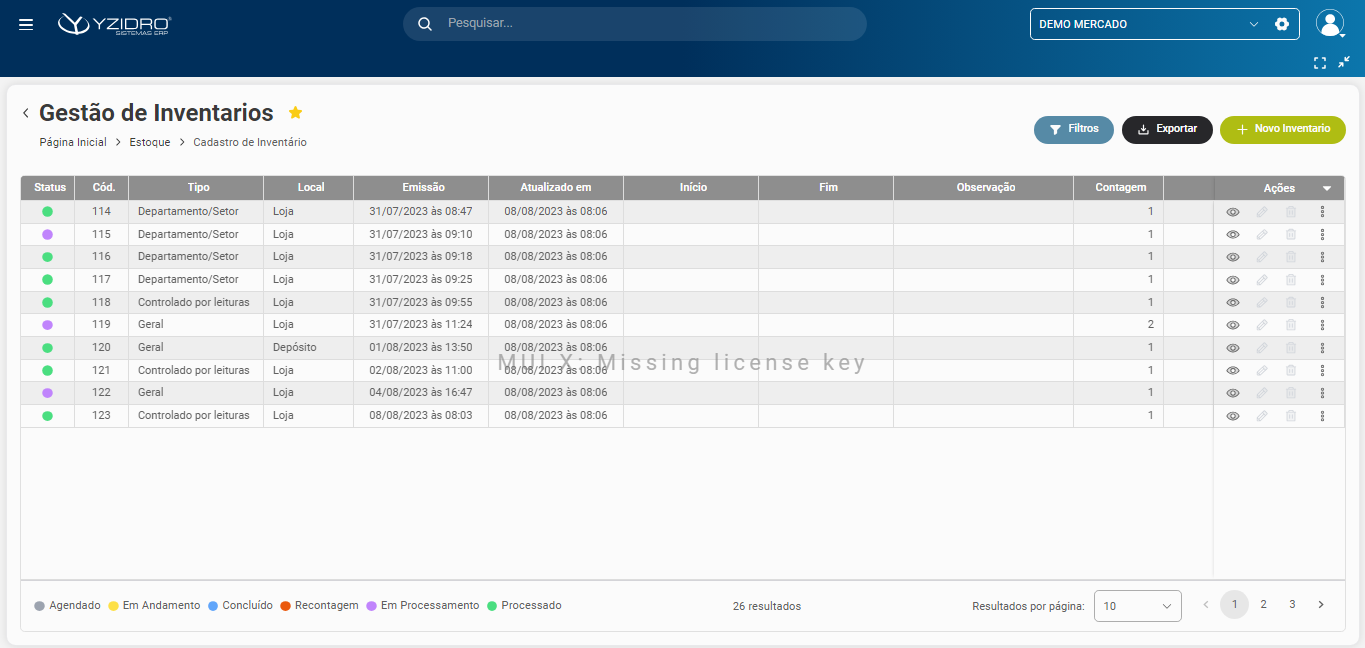View inventory 119 with the eye icon

coord(1233,325)
